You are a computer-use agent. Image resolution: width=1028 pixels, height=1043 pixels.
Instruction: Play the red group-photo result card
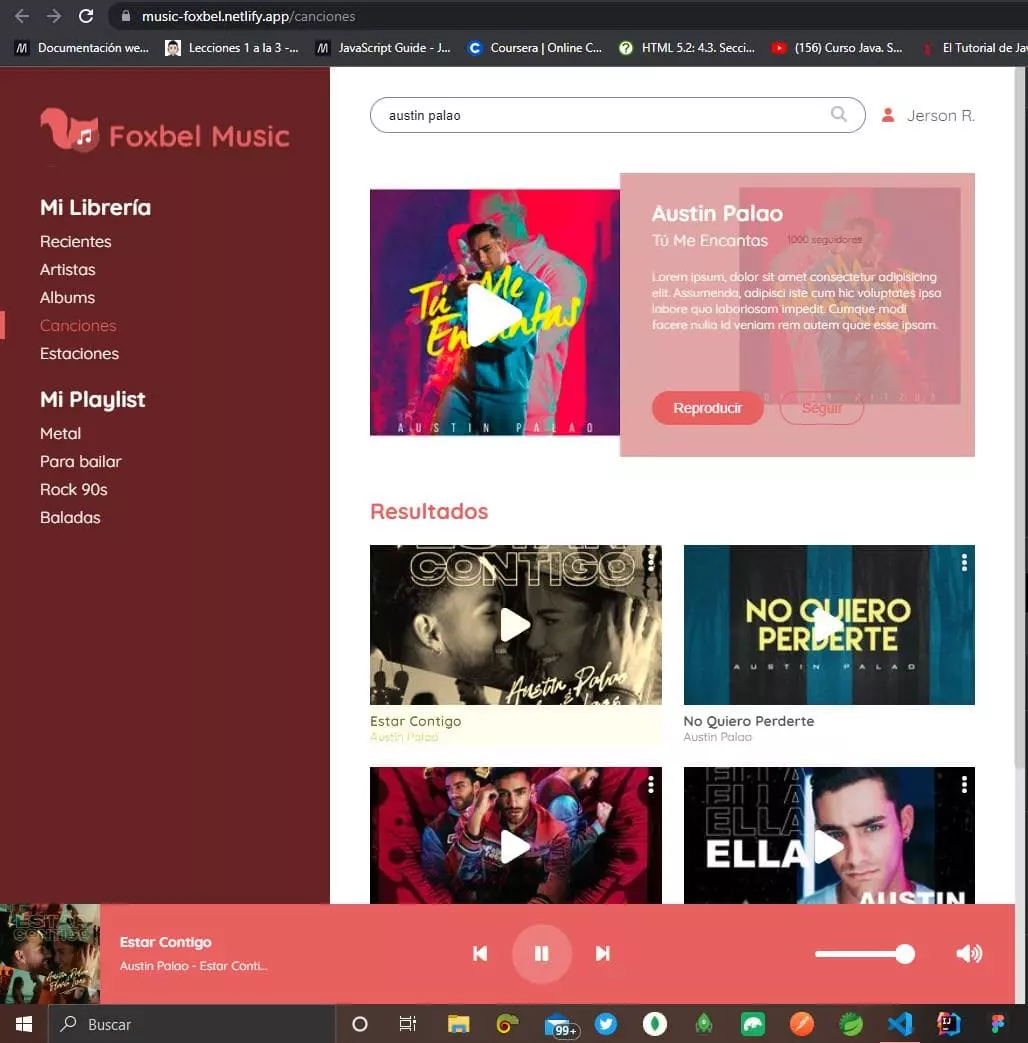tap(515, 847)
